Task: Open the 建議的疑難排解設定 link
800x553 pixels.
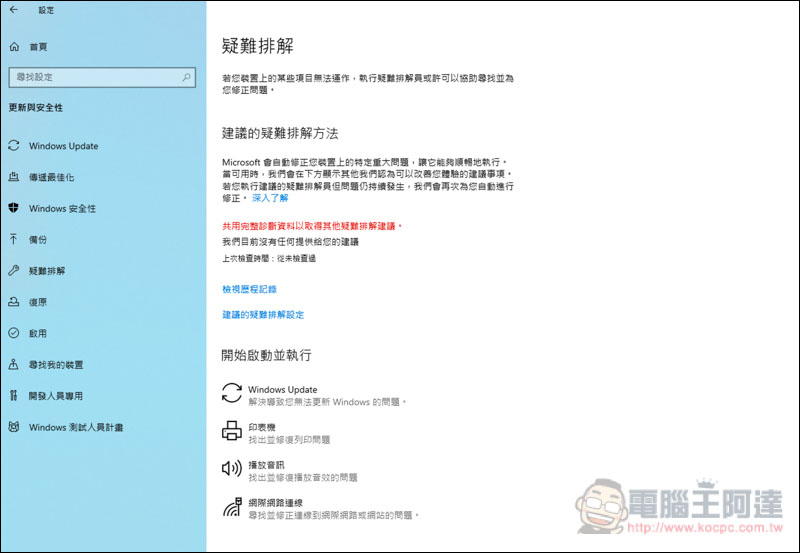Action: pyautogui.click(x=263, y=315)
